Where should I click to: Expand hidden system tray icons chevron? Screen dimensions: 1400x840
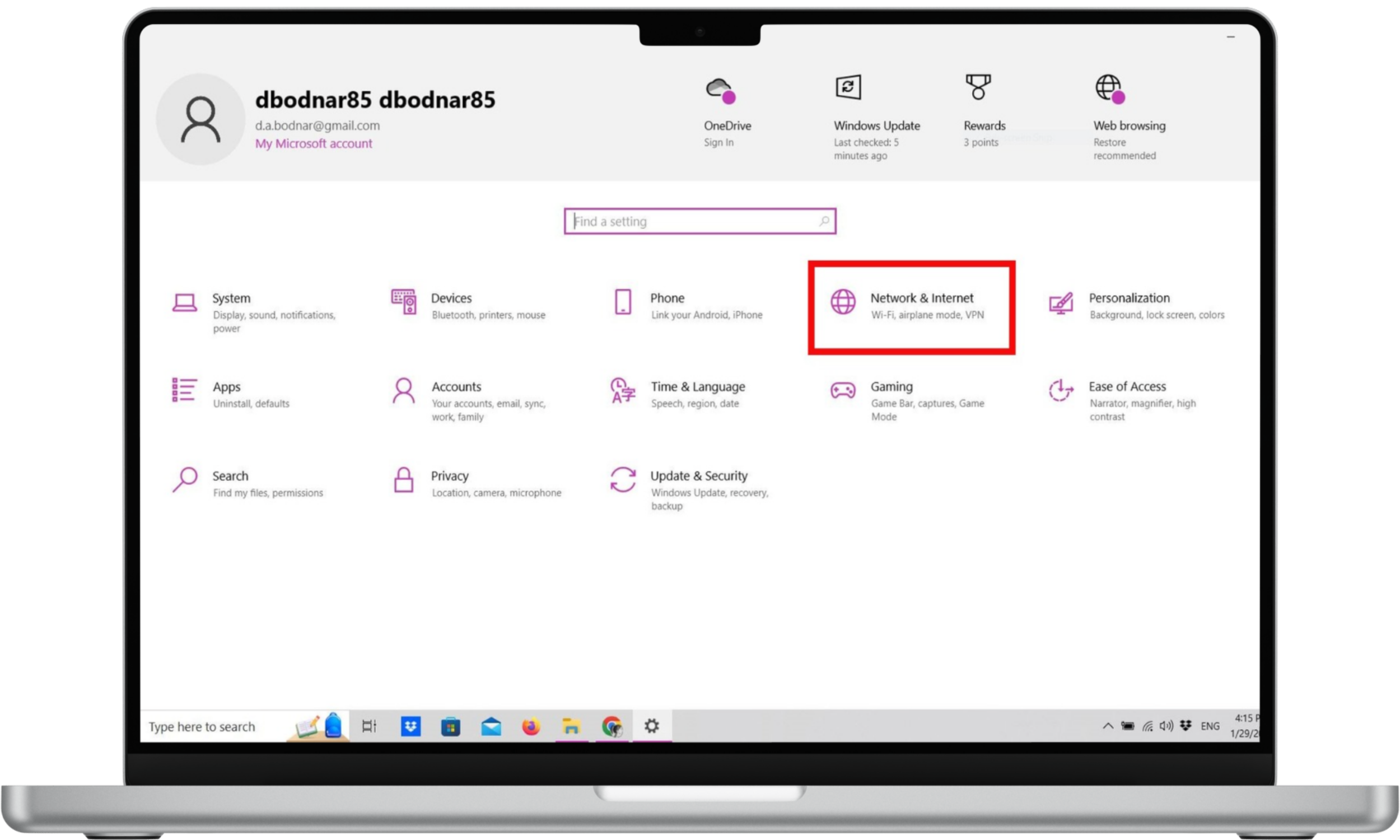click(1108, 726)
